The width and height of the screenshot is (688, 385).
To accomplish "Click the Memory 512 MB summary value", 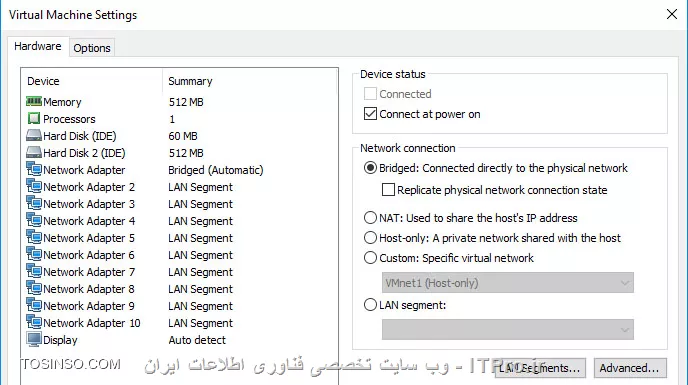I will [186, 102].
